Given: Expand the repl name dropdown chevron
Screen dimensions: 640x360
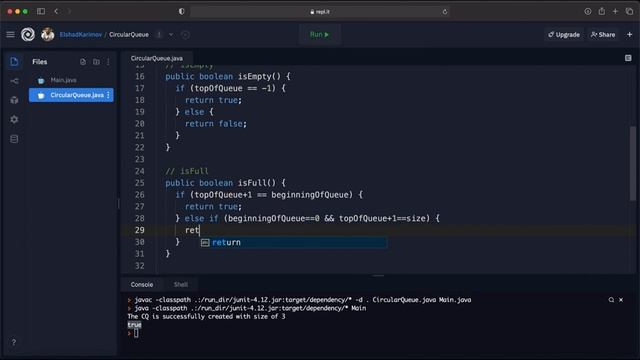Looking at the screenshot, I should pos(171,35).
